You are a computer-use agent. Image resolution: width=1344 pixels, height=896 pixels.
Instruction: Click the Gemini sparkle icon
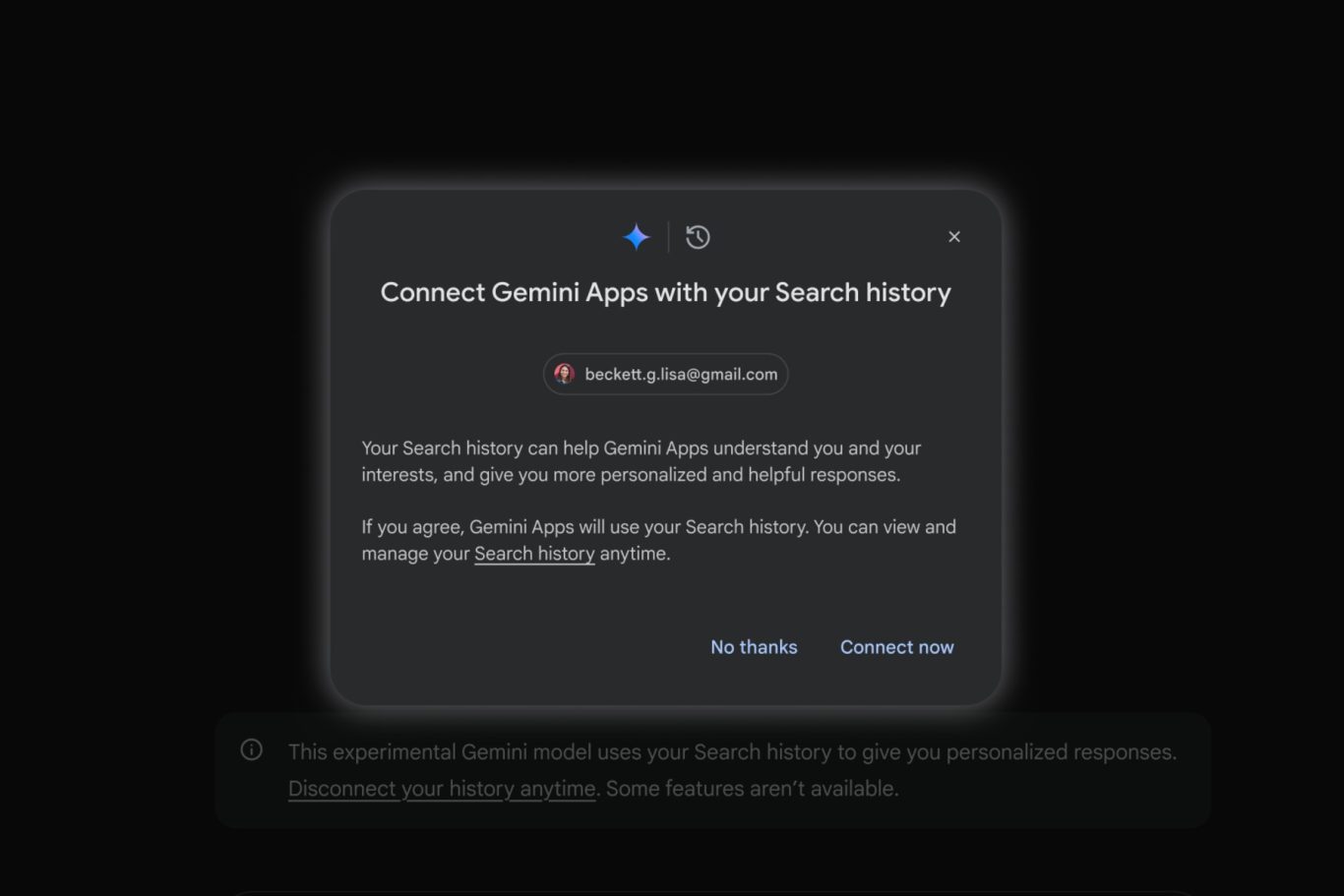pyautogui.click(x=637, y=237)
